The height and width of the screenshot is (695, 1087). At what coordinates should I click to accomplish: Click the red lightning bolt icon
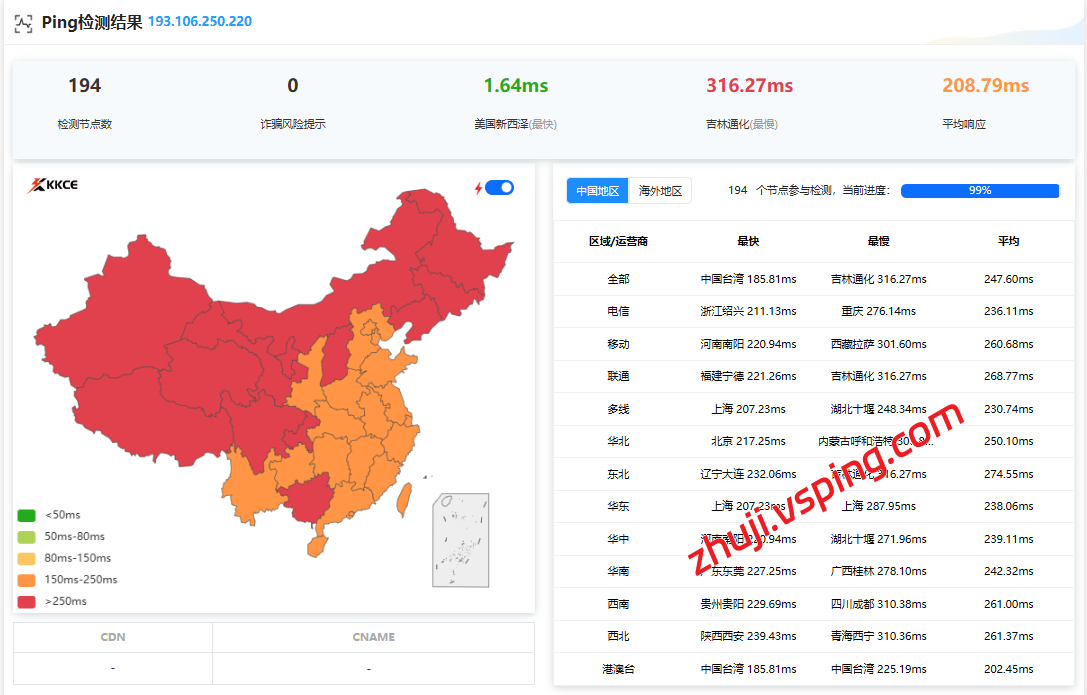click(x=478, y=188)
